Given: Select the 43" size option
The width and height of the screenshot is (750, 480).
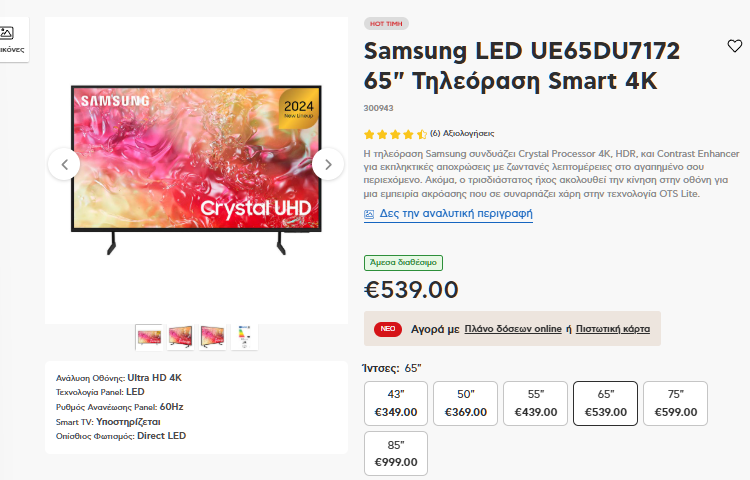Looking at the screenshot, I should [x=396, y=403].
